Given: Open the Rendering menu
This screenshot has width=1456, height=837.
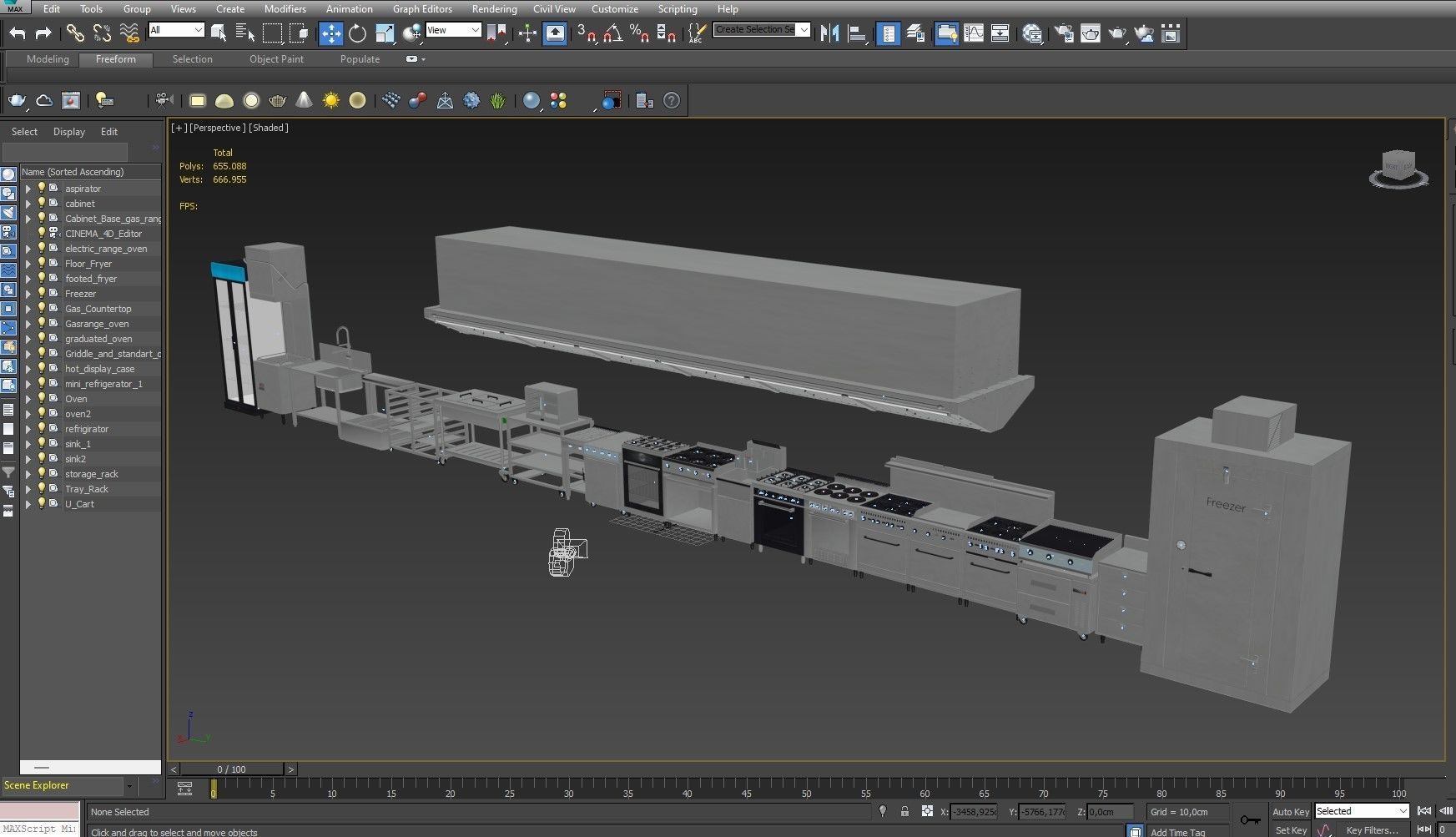Looking at the screenshot, I should click(x=495, y=9).
